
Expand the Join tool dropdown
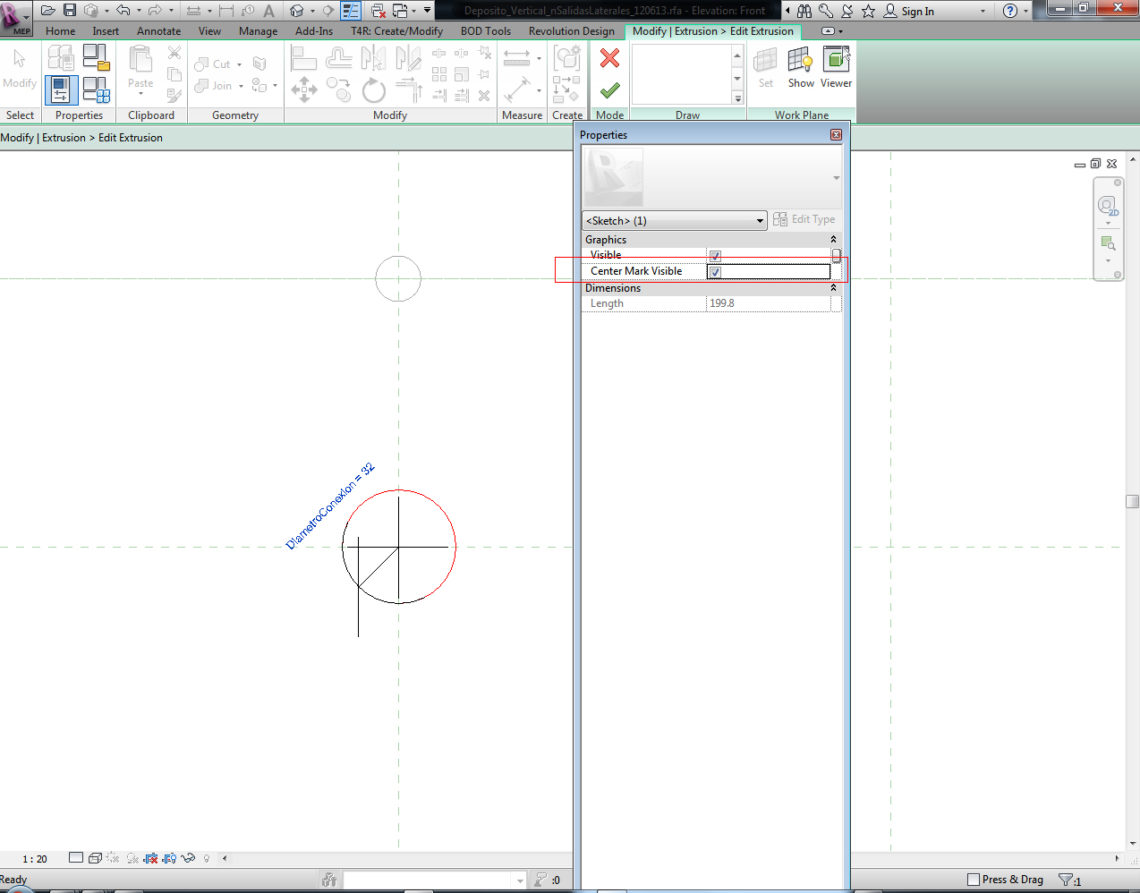pyautogui.click(x=241, y=86)
